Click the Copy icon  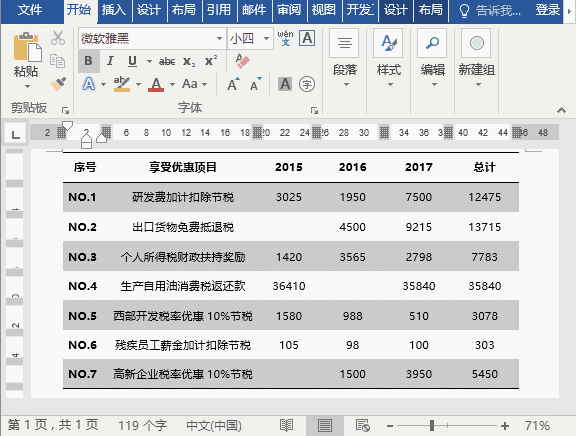[x=57, y=61]
